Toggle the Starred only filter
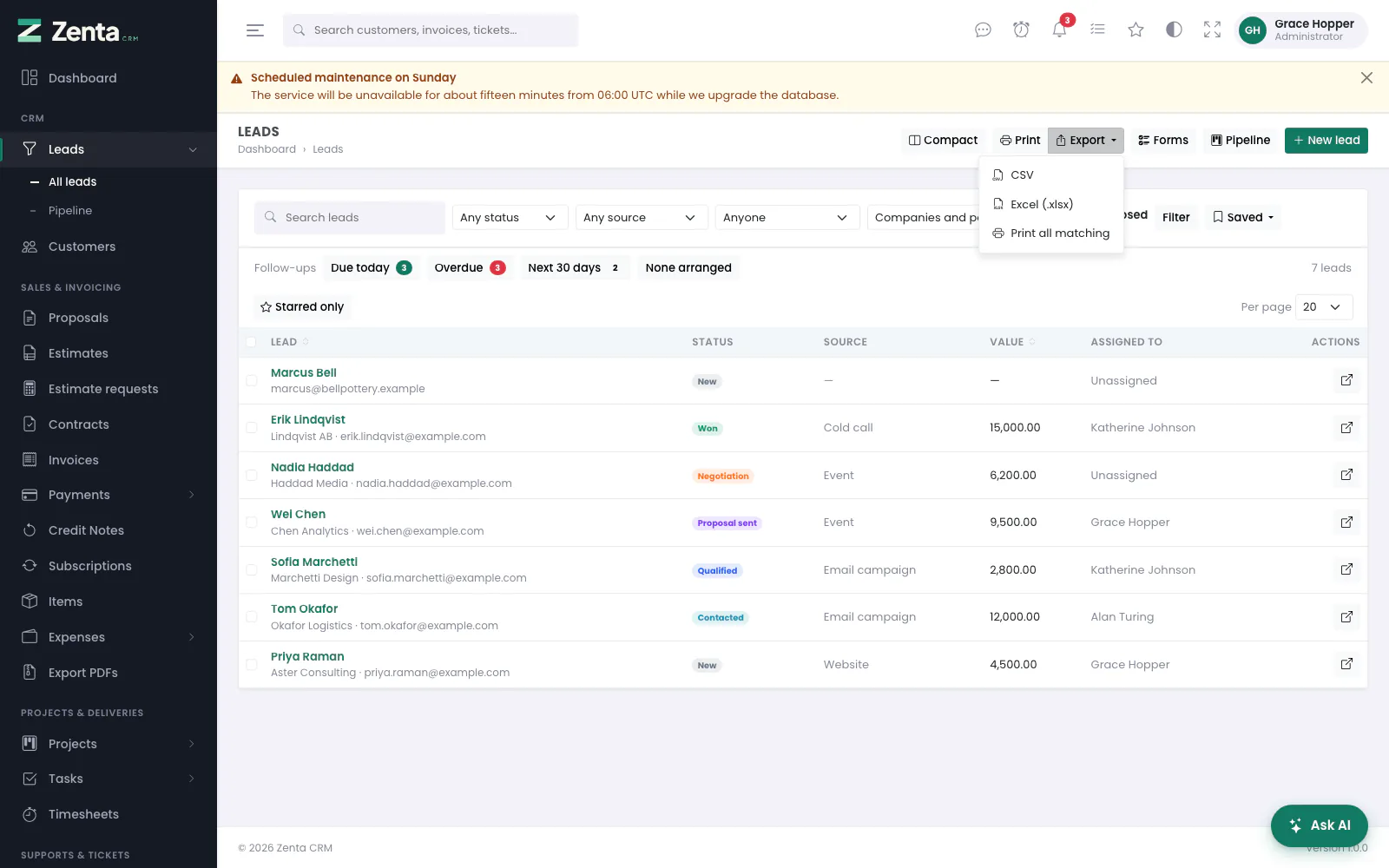The width and height of the screenshot is (1389, 868). [302, 307]
